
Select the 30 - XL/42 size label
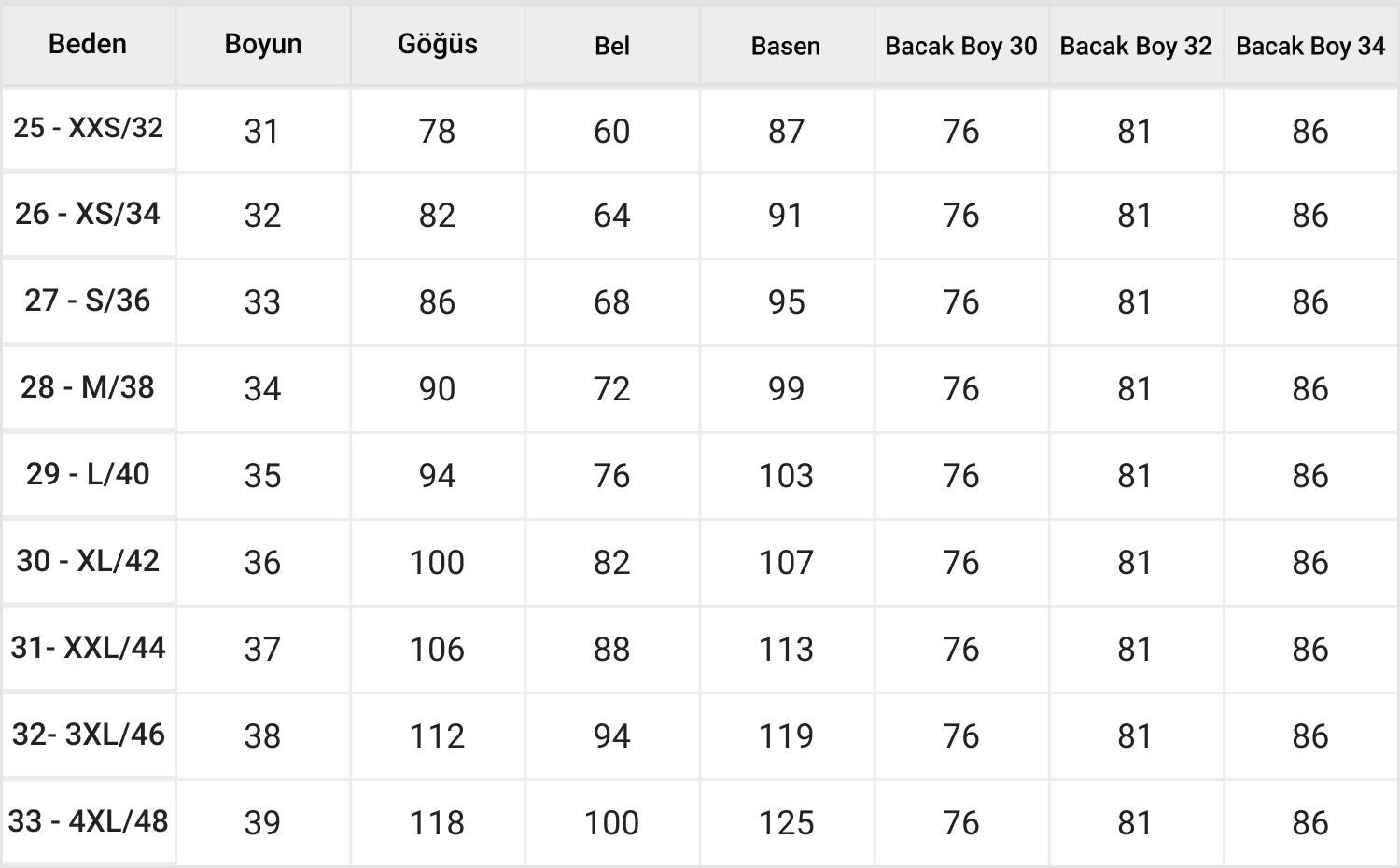pos(88,561)
